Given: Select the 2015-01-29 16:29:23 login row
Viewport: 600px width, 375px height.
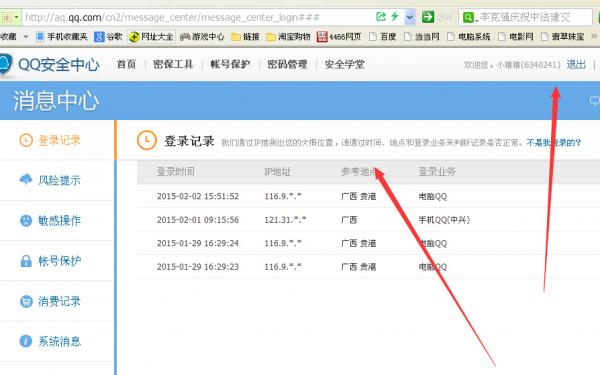Looking at the screenshot, I should coord(368,267).
